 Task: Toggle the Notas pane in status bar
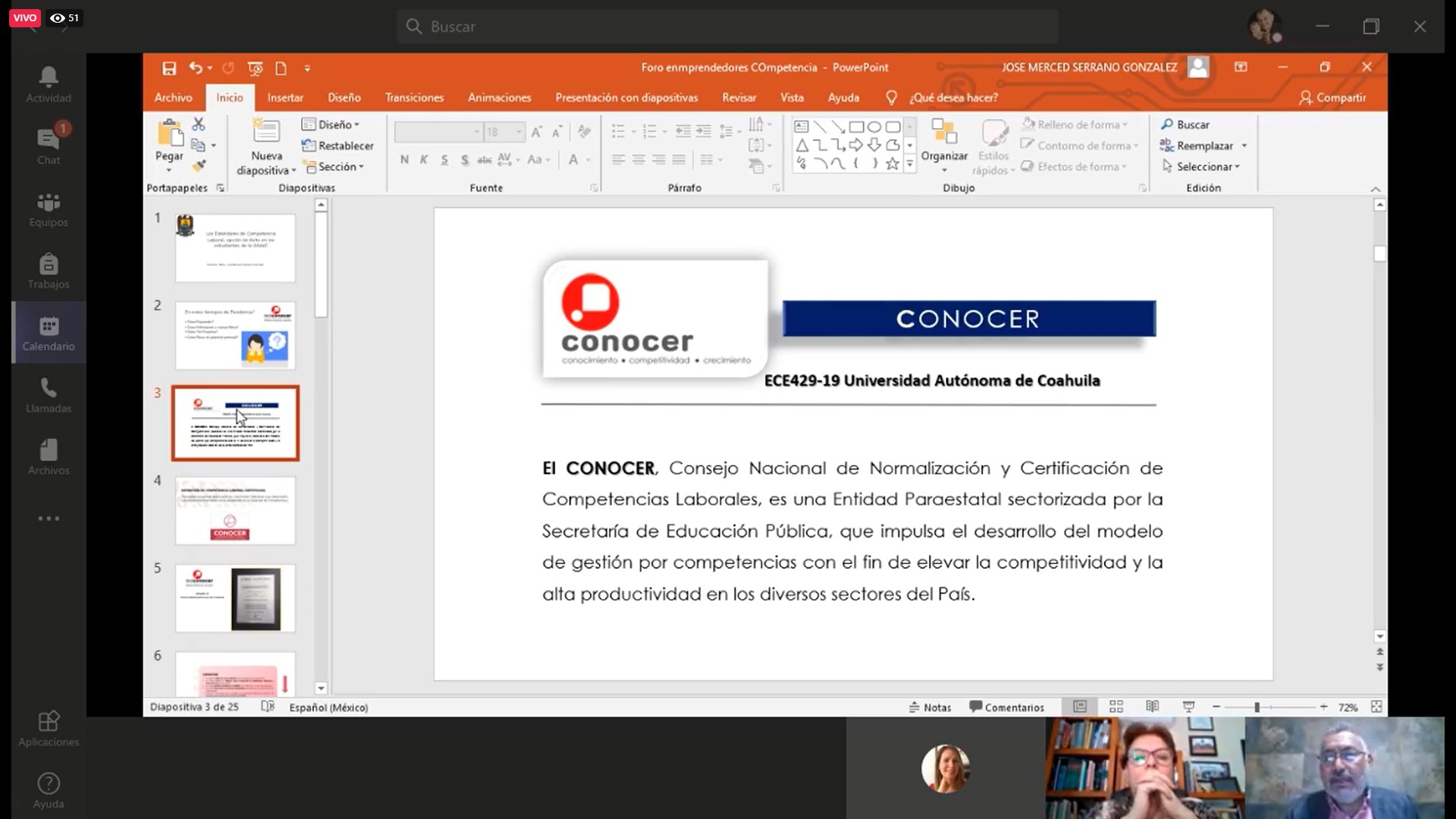[x=930, y=707]
